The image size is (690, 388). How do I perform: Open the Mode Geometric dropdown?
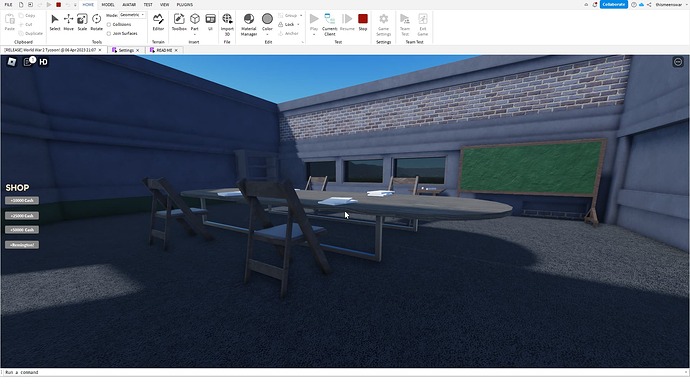(x=132, y=15)
